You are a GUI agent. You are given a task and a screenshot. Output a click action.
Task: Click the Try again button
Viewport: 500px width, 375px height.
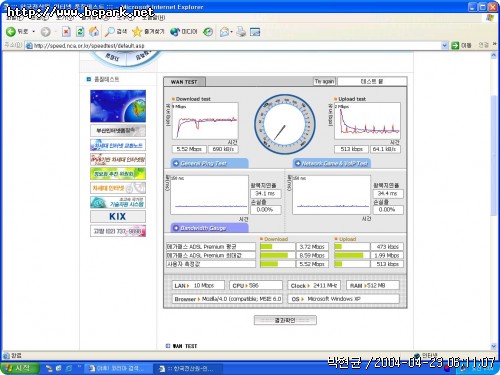(324, 81)
